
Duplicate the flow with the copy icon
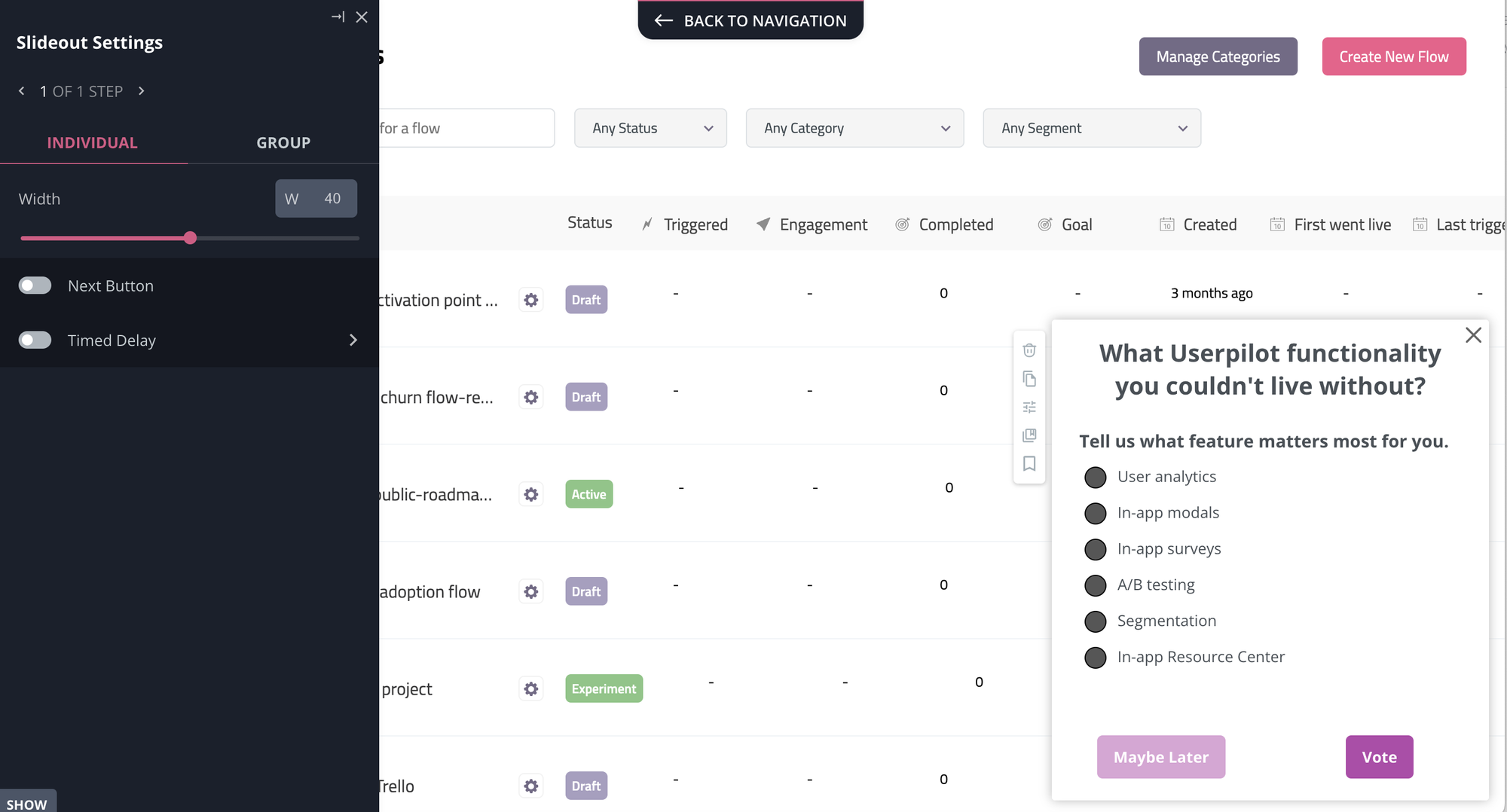tap(1029, 379)
